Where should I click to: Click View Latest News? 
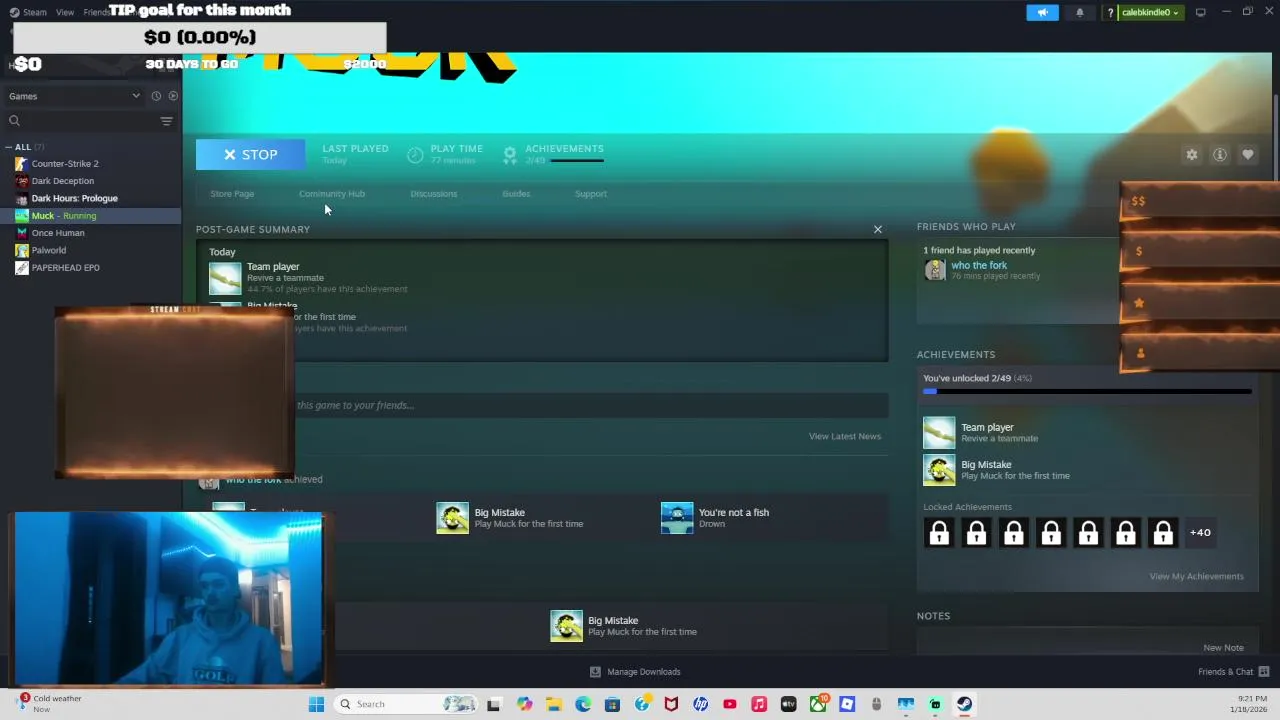845,436
